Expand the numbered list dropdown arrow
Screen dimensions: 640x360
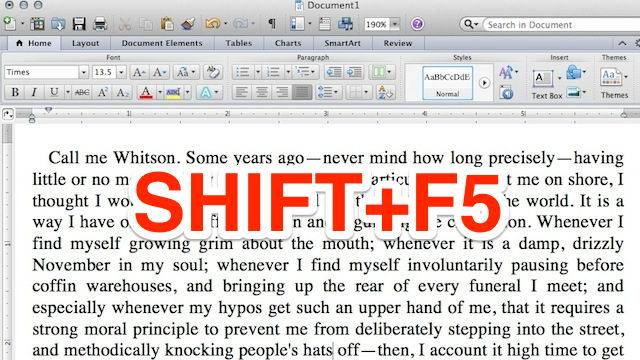(288, 73)
